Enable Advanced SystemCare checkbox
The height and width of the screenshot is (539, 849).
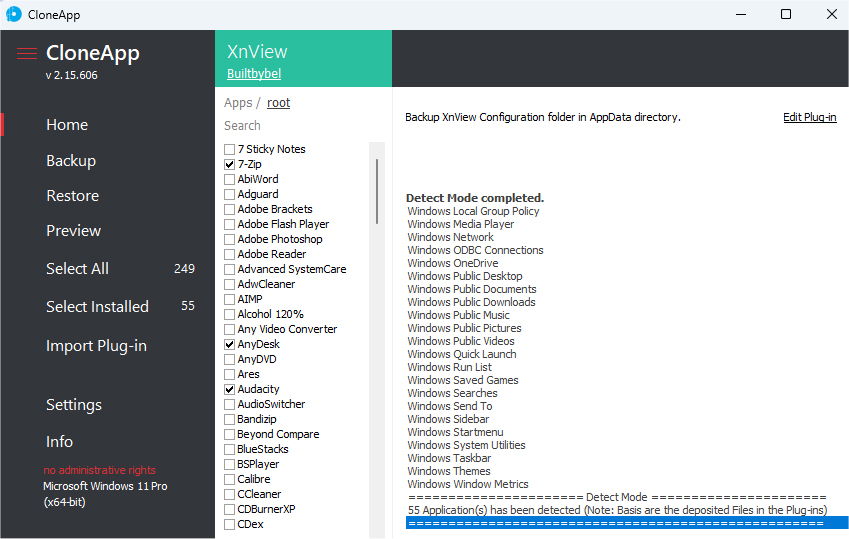point(230,269)
